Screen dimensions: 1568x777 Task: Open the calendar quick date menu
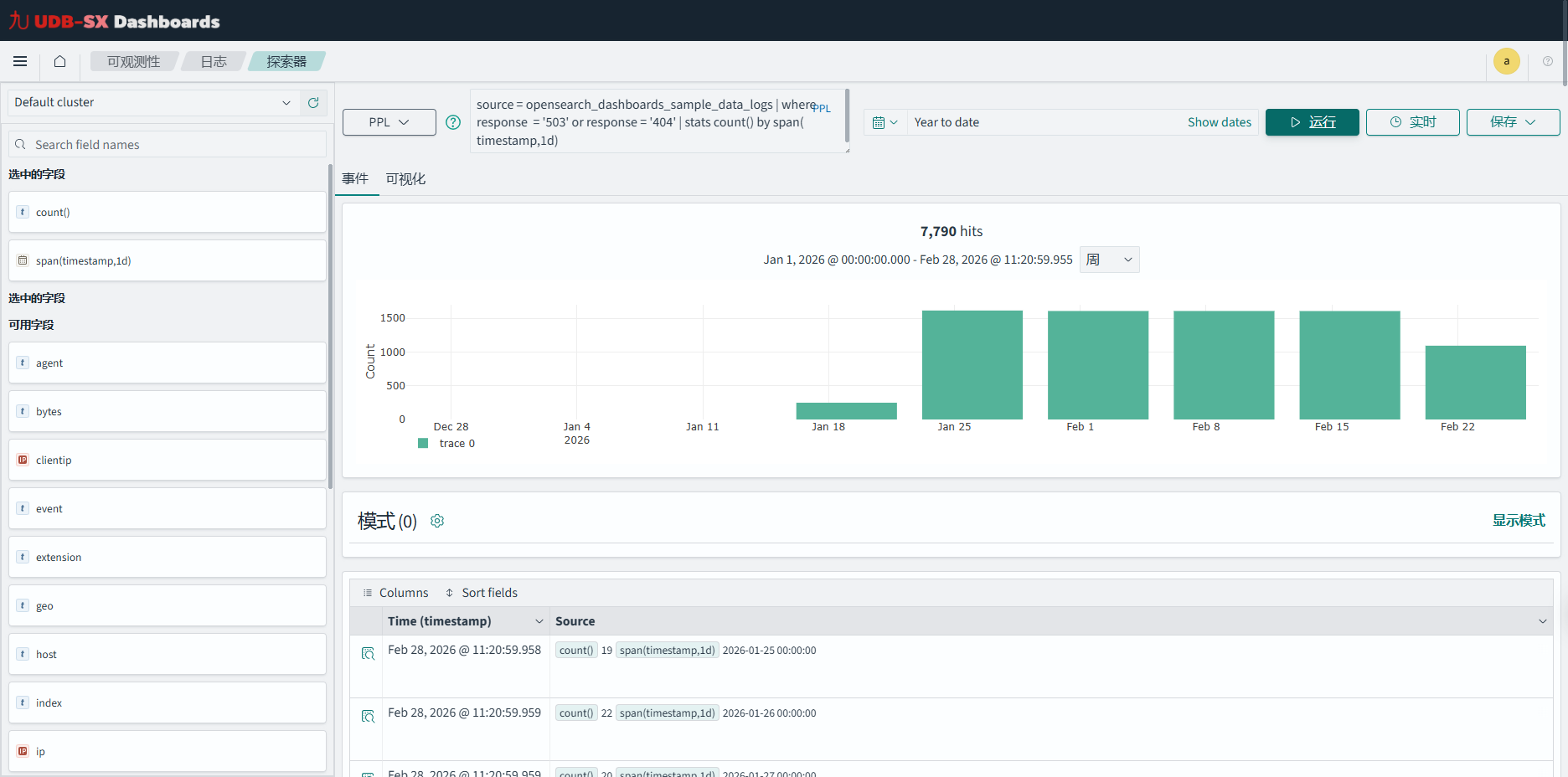click(x=885, y=122)
